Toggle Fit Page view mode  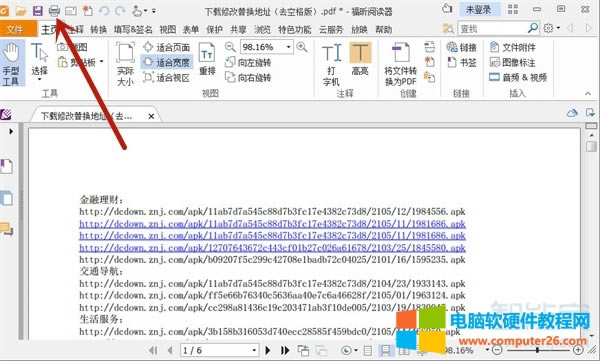pyautogui.click(x=167, y=47)
